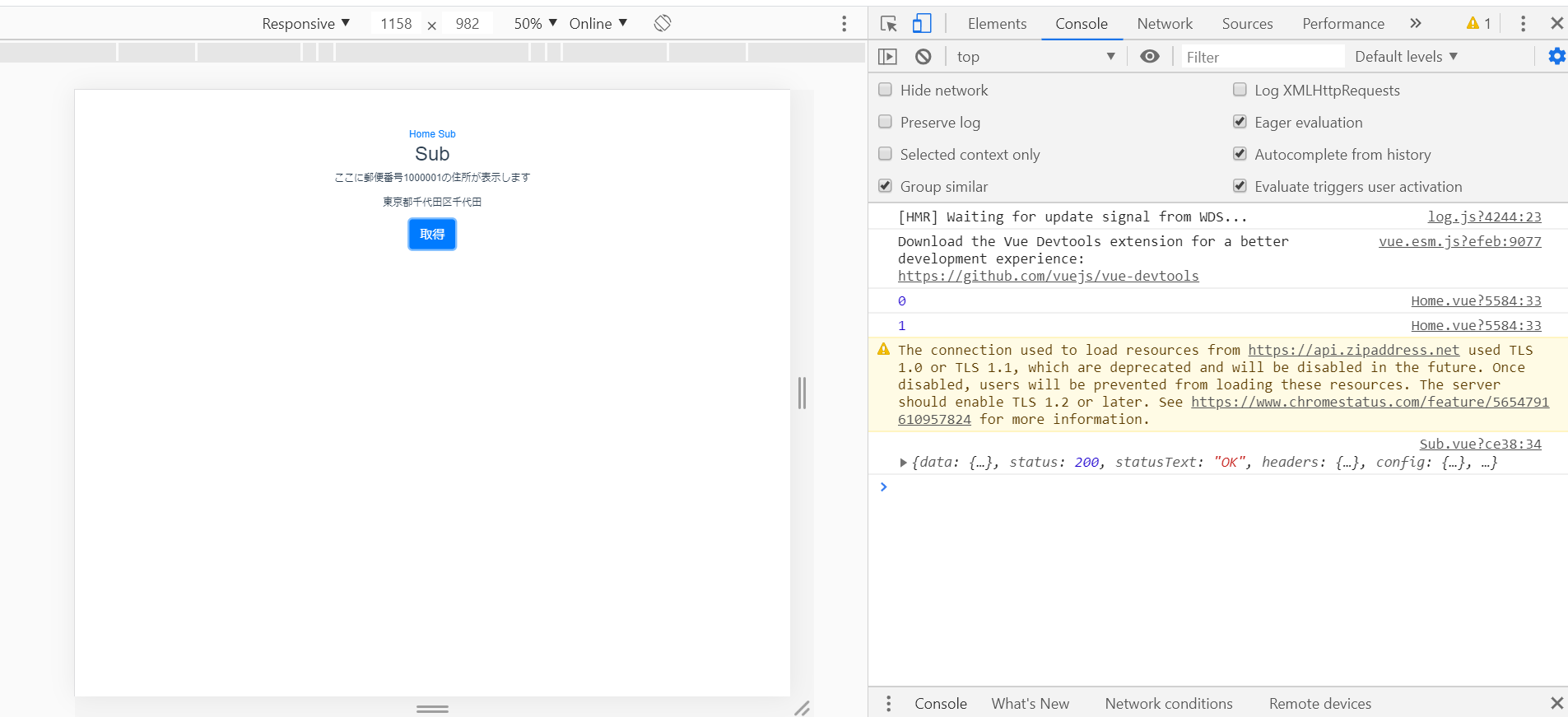Uncheck Autocomplete from history
The width and height of the screenshot is (1568, 717).
click(1240, 154)
